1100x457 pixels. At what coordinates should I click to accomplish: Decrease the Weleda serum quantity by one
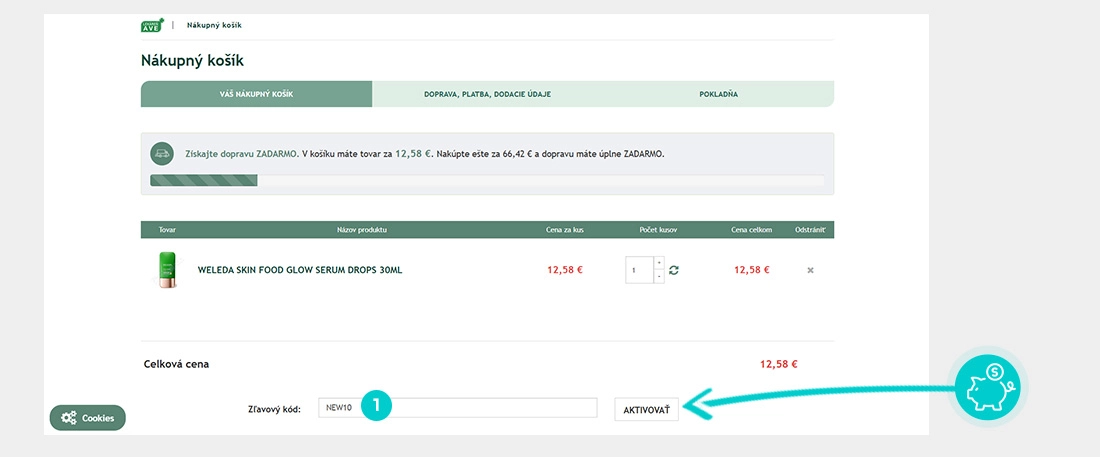coord(659,277)
